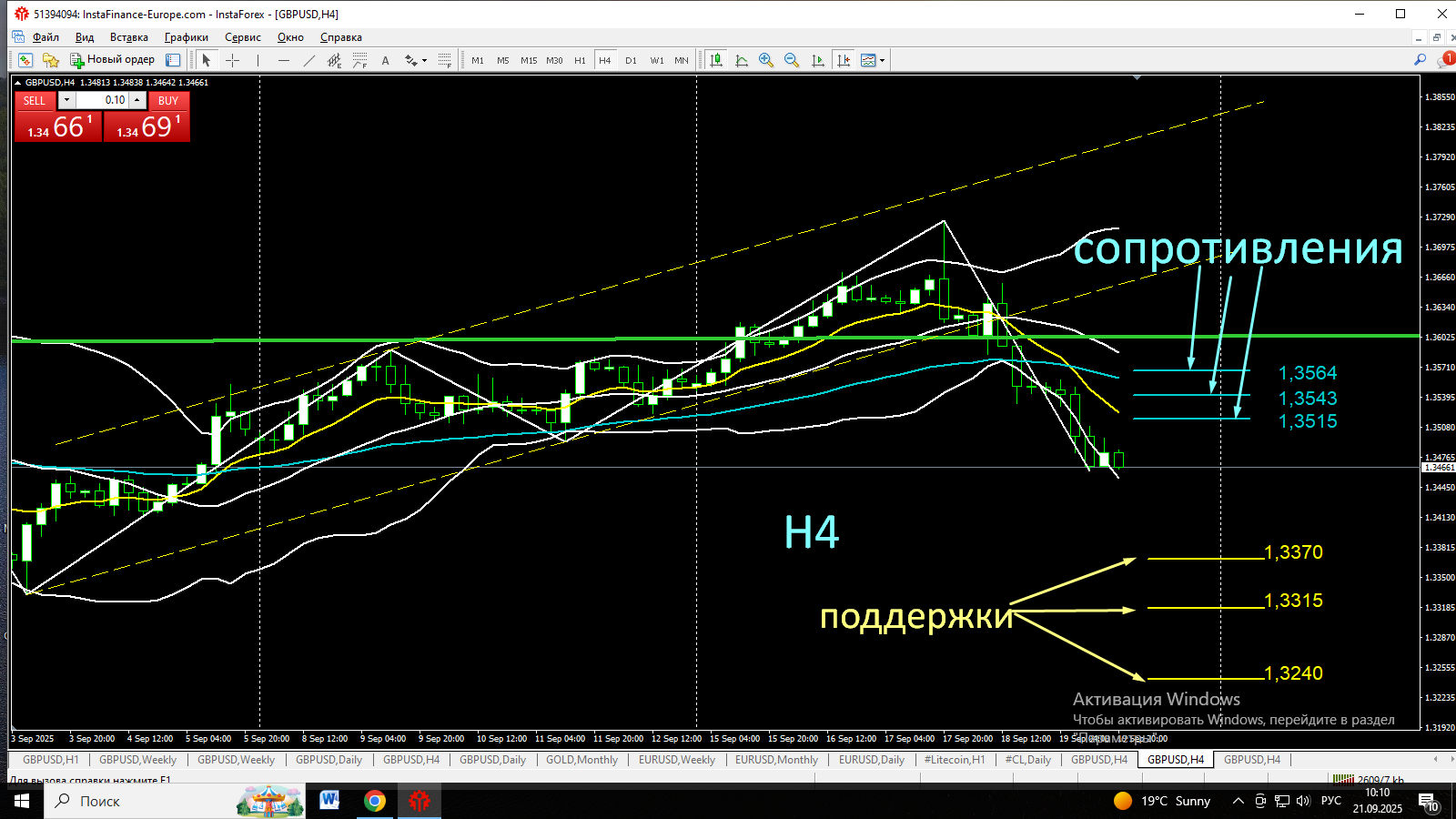Open the search magnifier in toolbar
Screen dimensions: 1456x819
[1420, 60]
